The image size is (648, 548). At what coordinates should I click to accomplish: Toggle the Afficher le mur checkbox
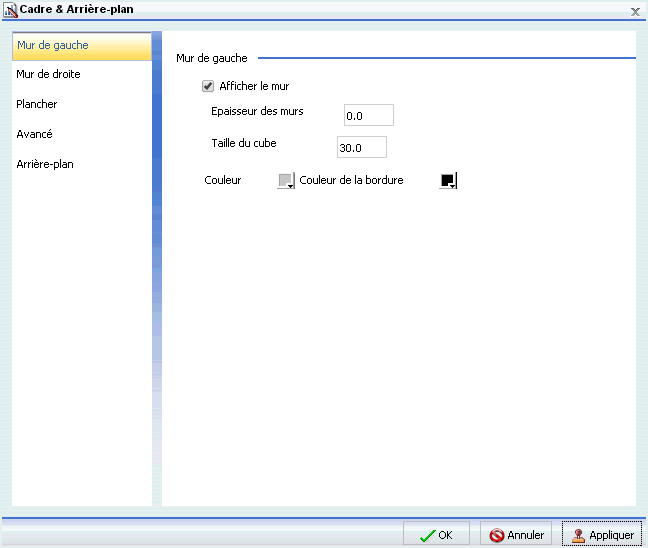[x=208, y=86]
